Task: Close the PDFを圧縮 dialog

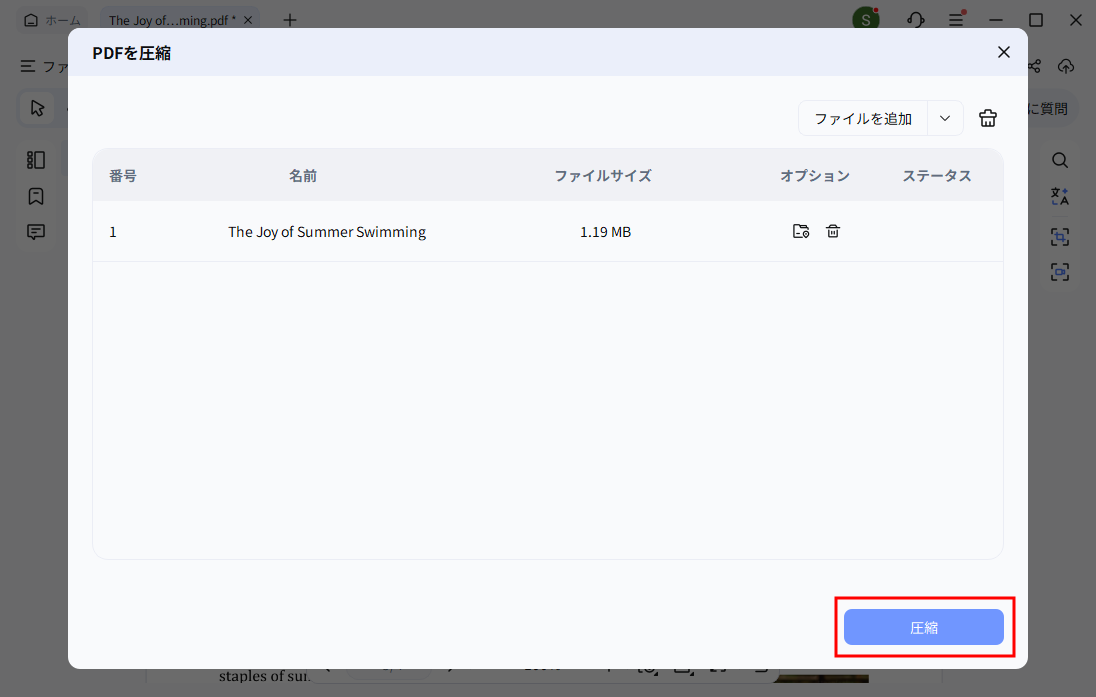Action: click(1004, 52)
